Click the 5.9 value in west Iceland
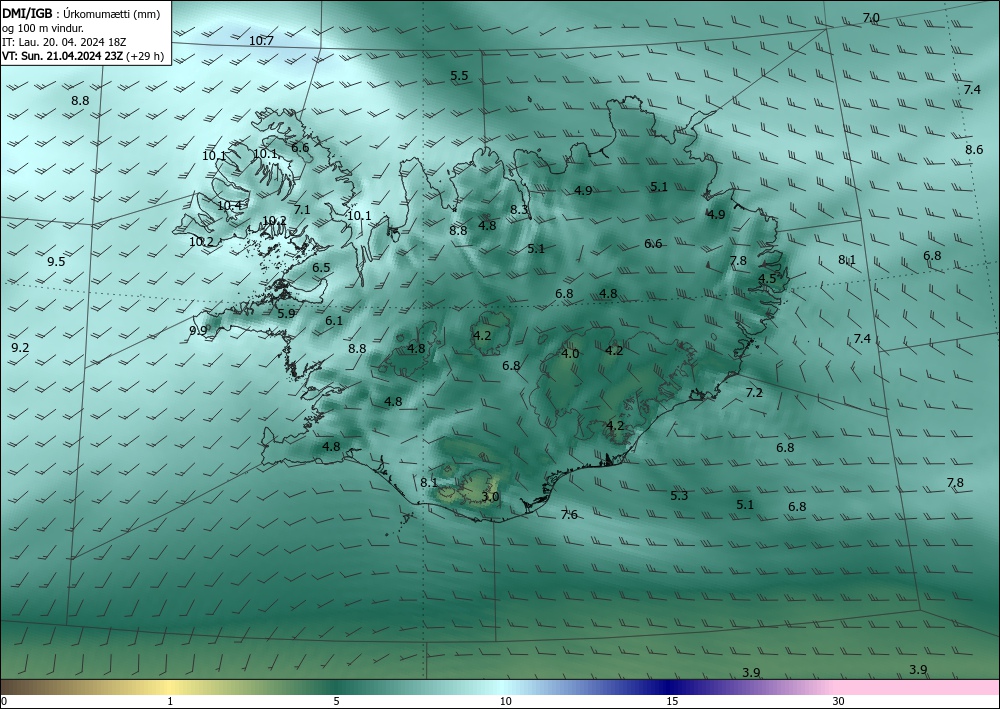This screenshot has height=709, width=1000. 286,313
